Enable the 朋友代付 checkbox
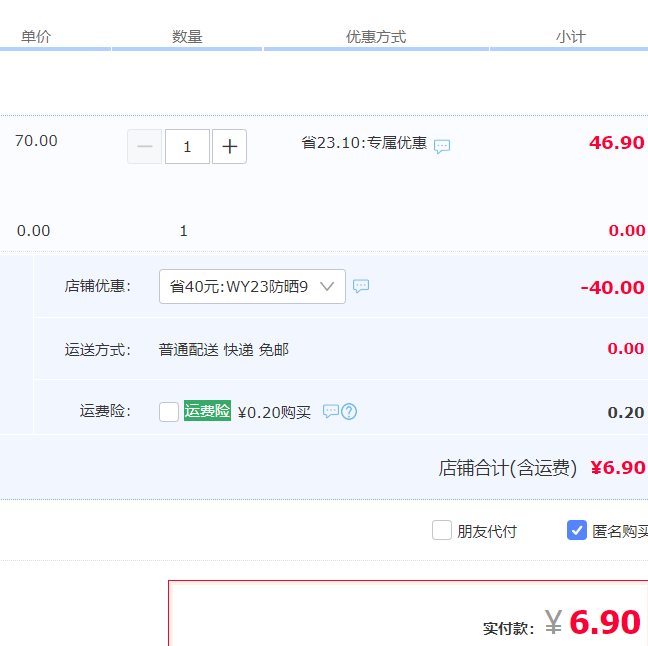648x646 pixels. [442, 530]
